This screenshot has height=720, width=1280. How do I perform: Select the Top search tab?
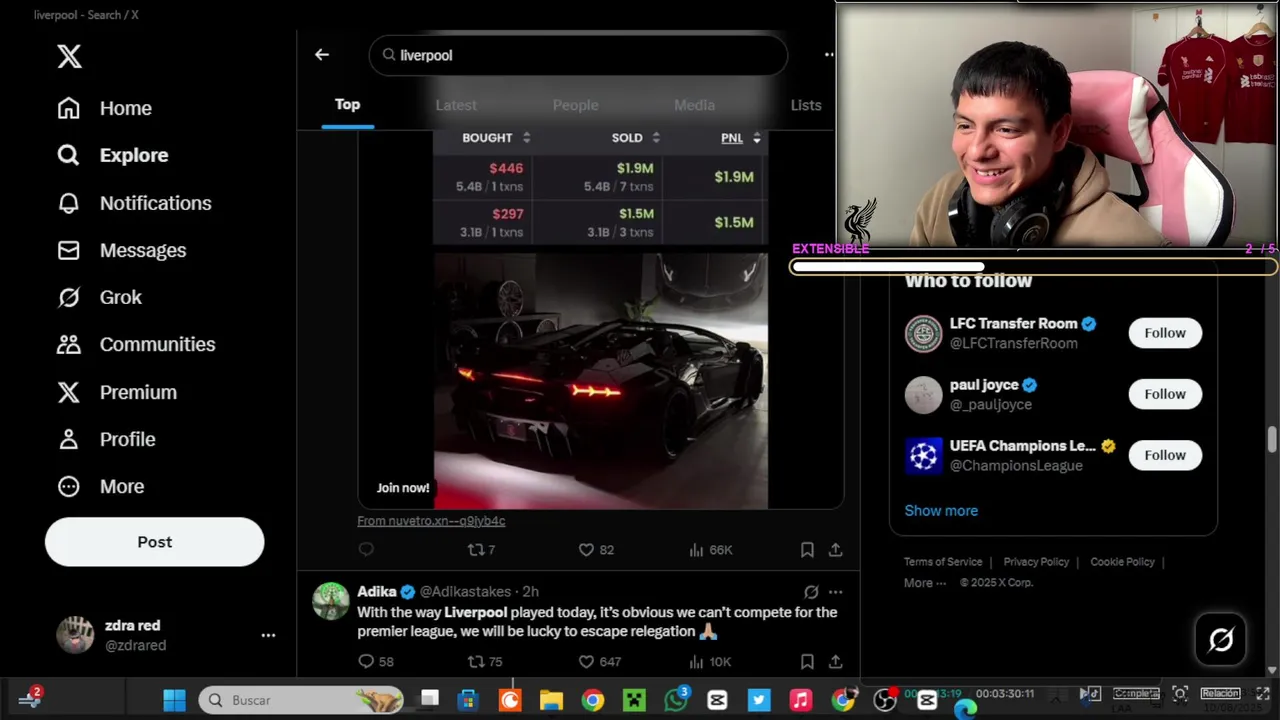click(x=347, y=104)
